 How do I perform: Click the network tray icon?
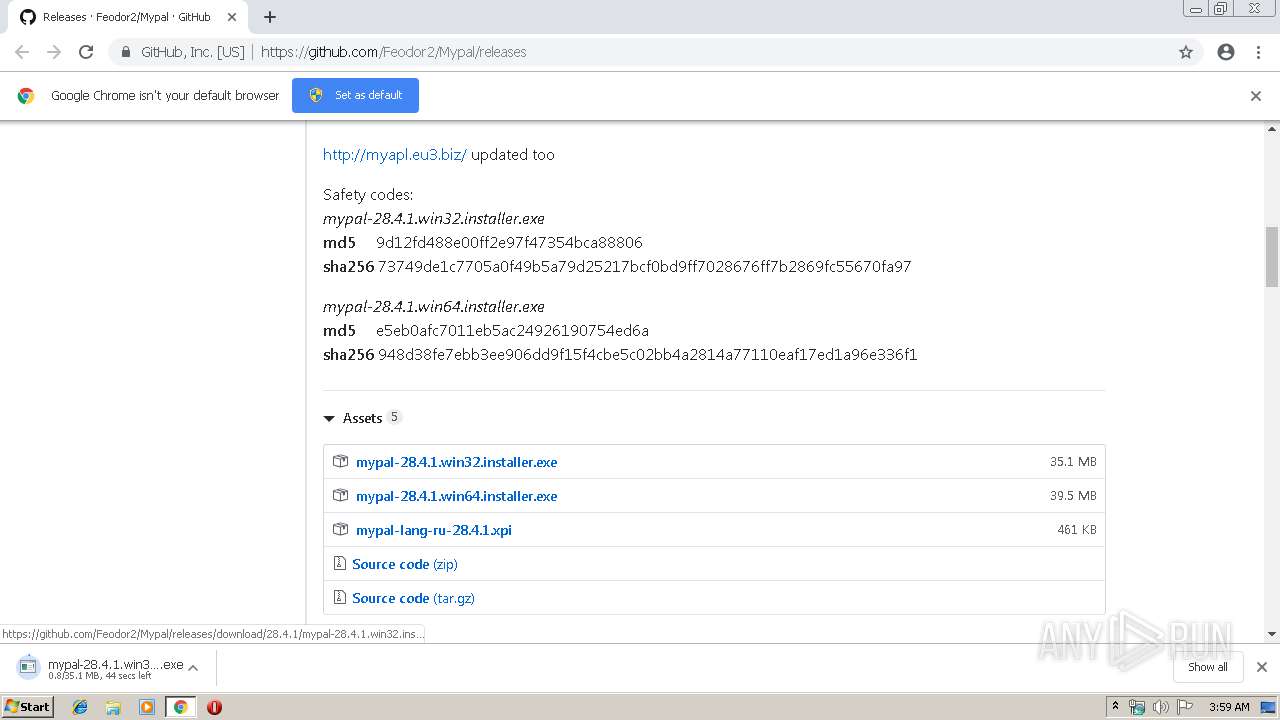(x=1137, y=707)
